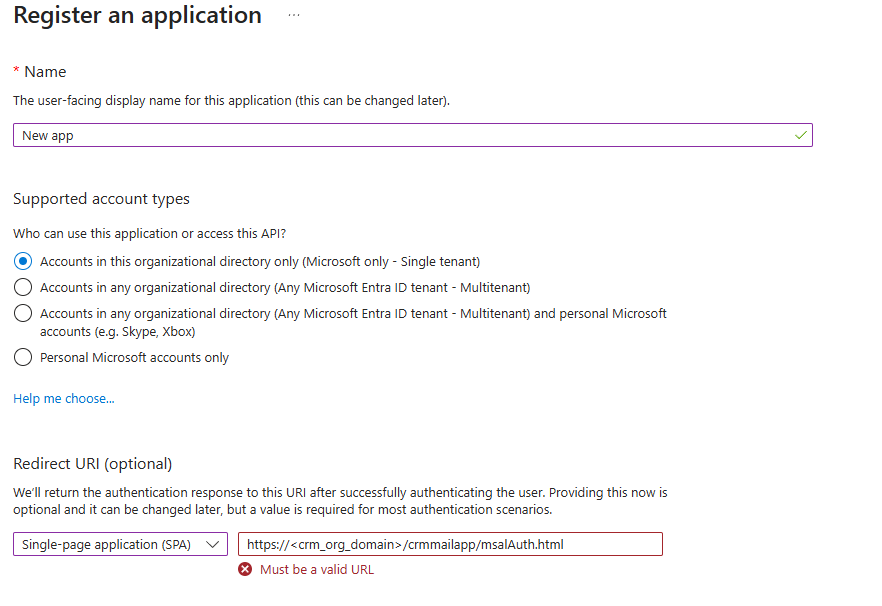Open the ellipsis menu beside the page title
The height and width of the screenshot is (606, 882).
[x=293, y=13]
